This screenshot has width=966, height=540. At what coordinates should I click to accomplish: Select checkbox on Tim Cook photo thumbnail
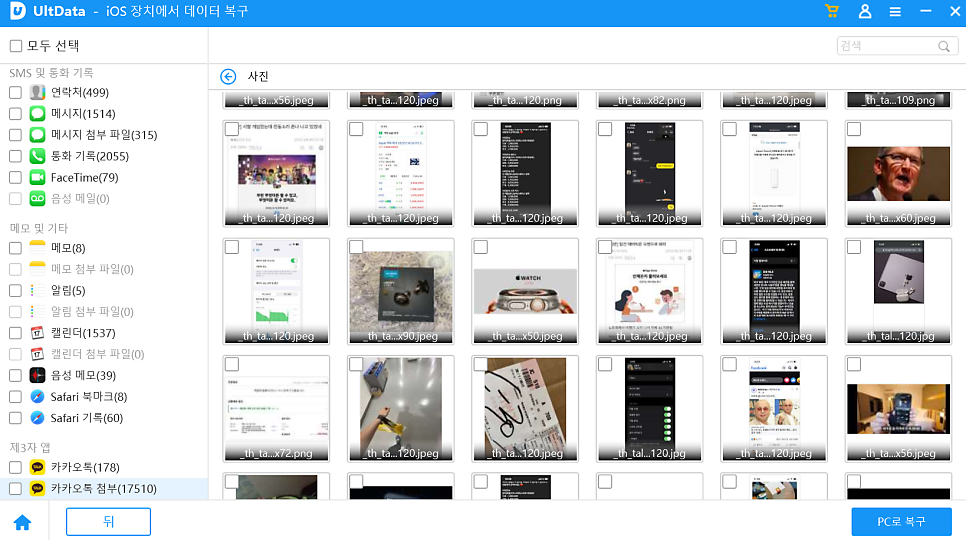pos(854,129)
